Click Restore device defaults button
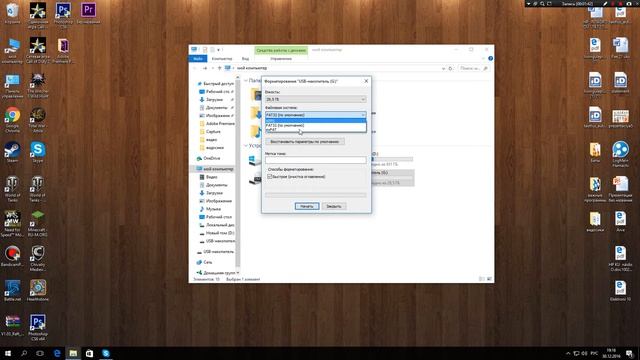Image resolution: width=640 pixels, height=360 pixels. pyautogui.click(x=305, y=142)
